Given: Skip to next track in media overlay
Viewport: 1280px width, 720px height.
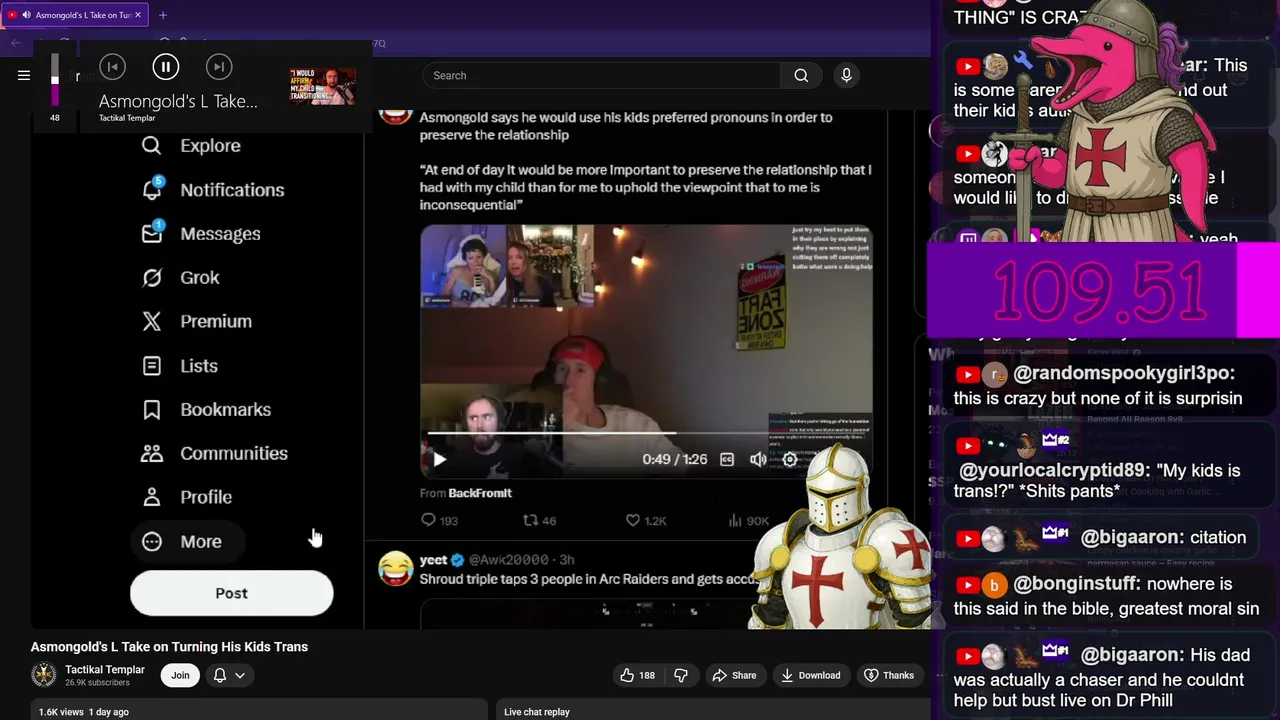Looking at the screenshot, I should 218,67.
